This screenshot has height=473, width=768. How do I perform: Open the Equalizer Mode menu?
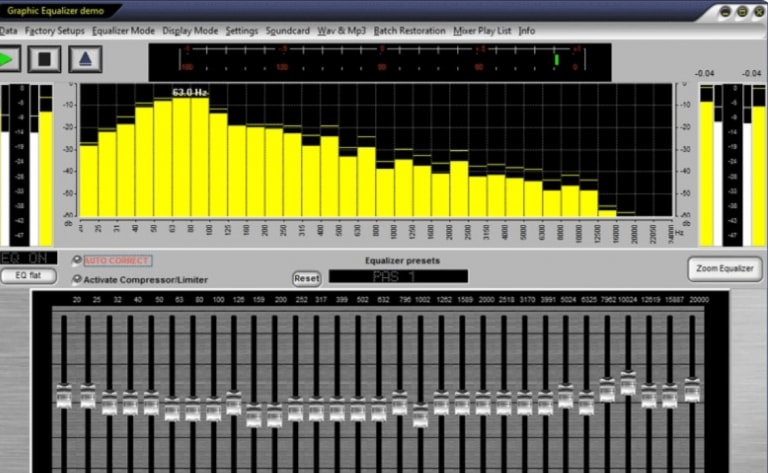click(x=123, y=31)
